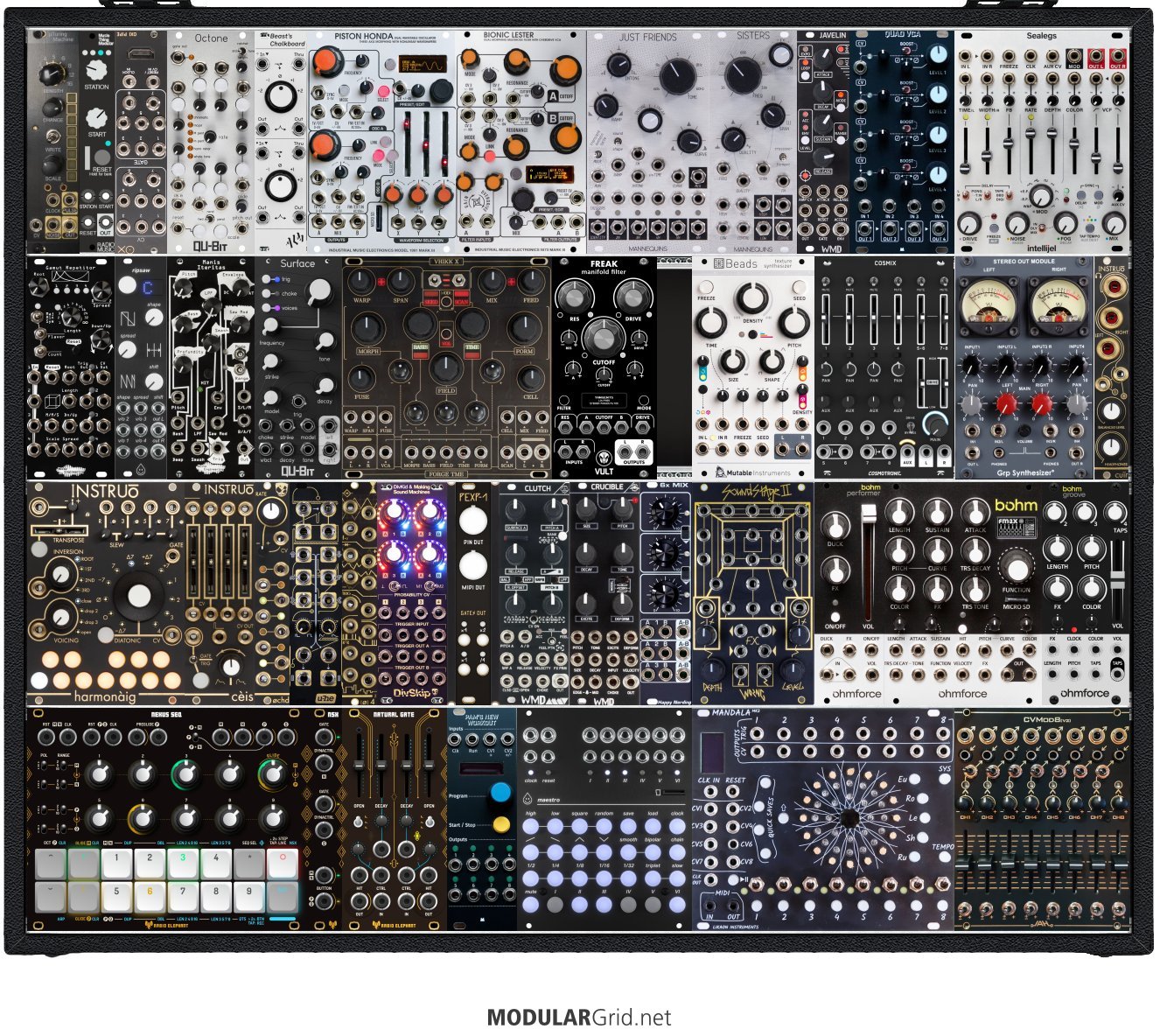Click the 'Beast's Chalkboard' module title

(286, 38)
